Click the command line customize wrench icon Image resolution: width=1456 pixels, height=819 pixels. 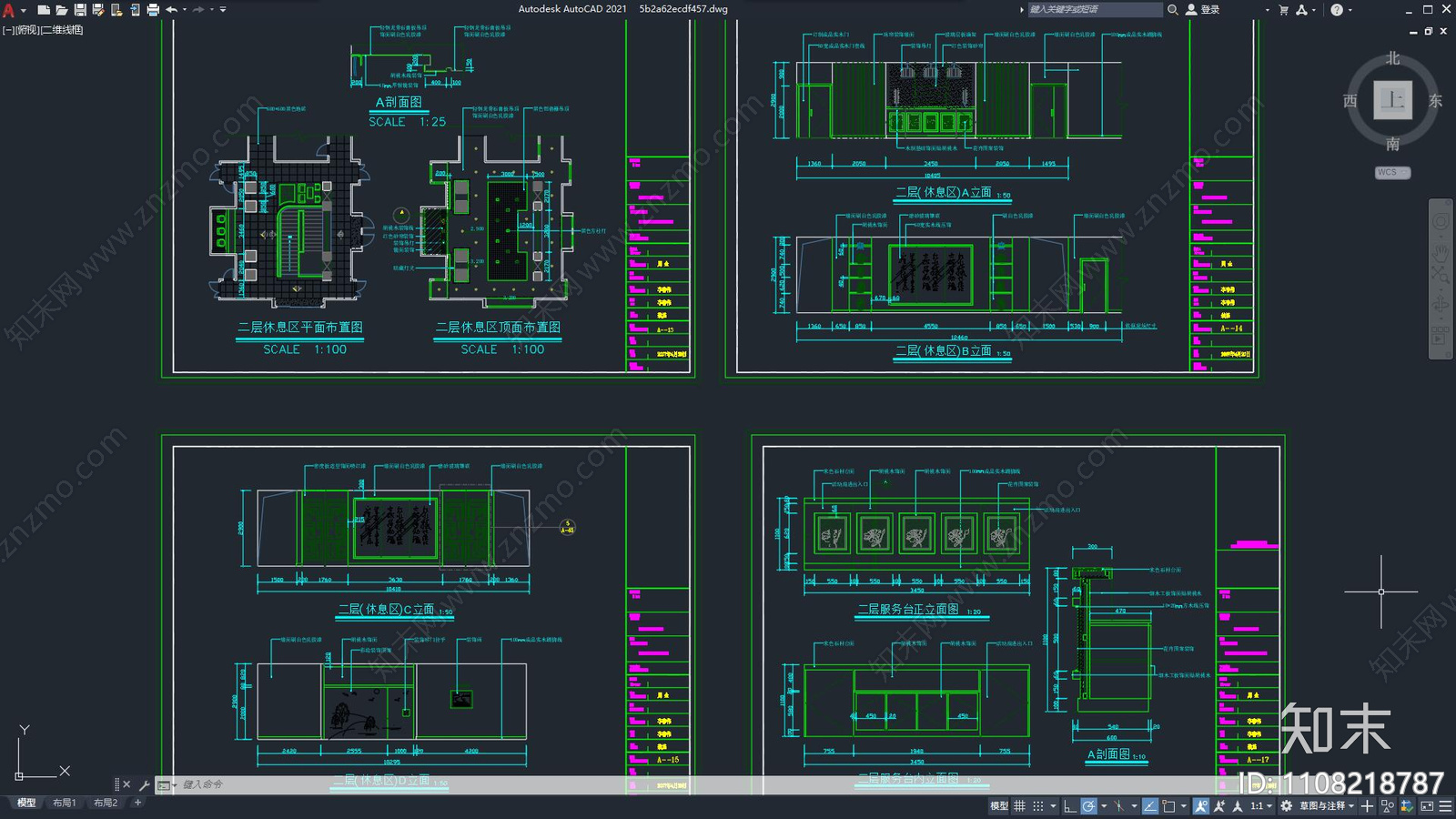[144, 784]
